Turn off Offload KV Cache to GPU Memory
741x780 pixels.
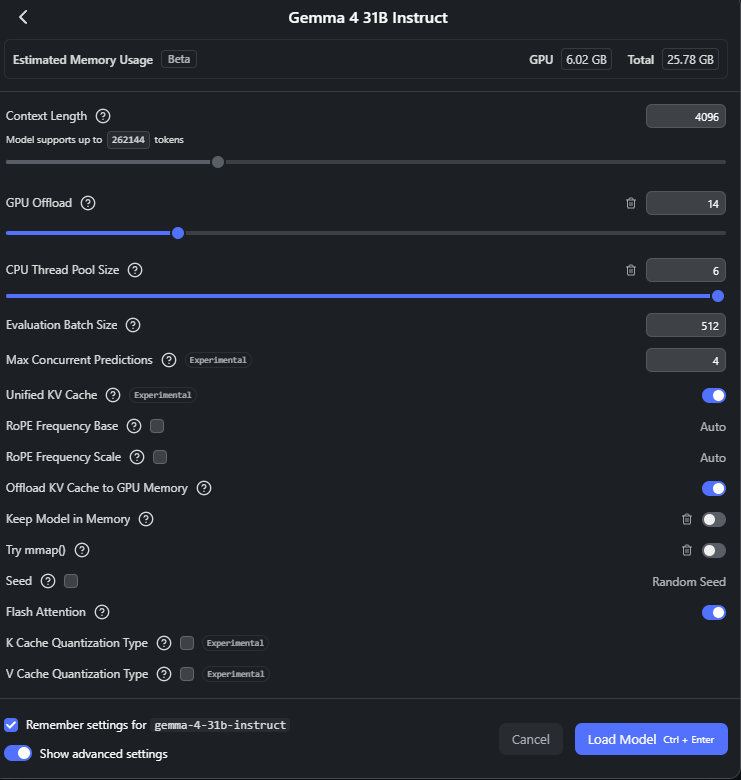tap(713, 488)
